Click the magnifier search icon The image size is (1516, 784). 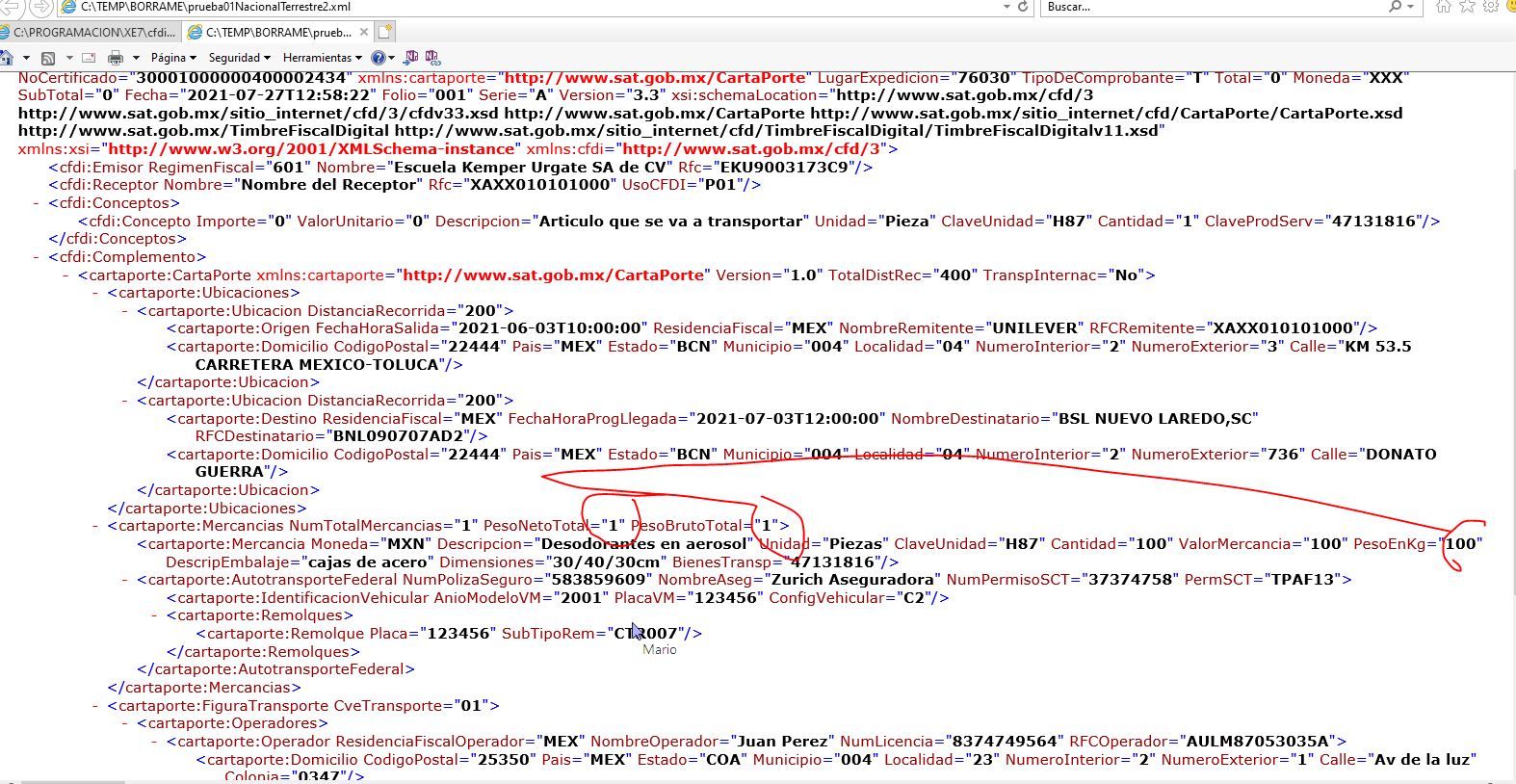(x=1396, y=7)
